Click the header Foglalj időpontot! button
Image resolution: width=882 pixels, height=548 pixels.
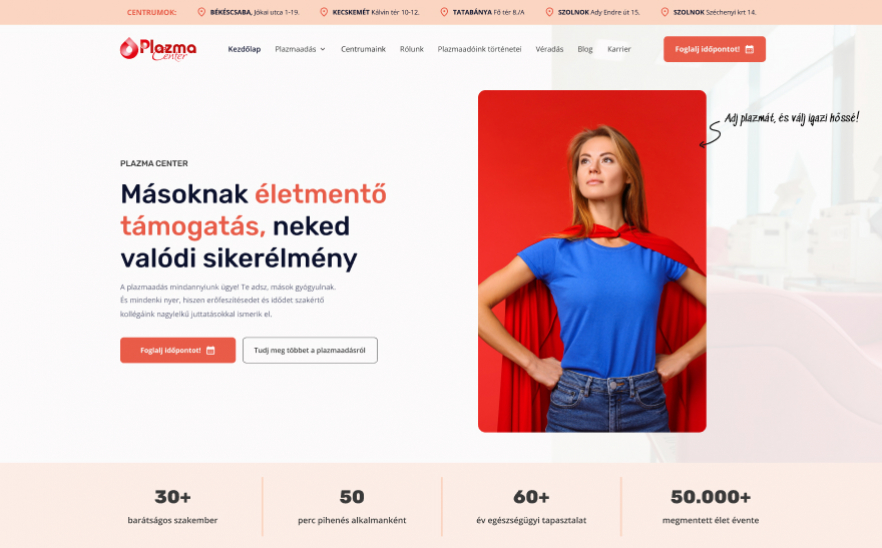click(x=714, y=50)
